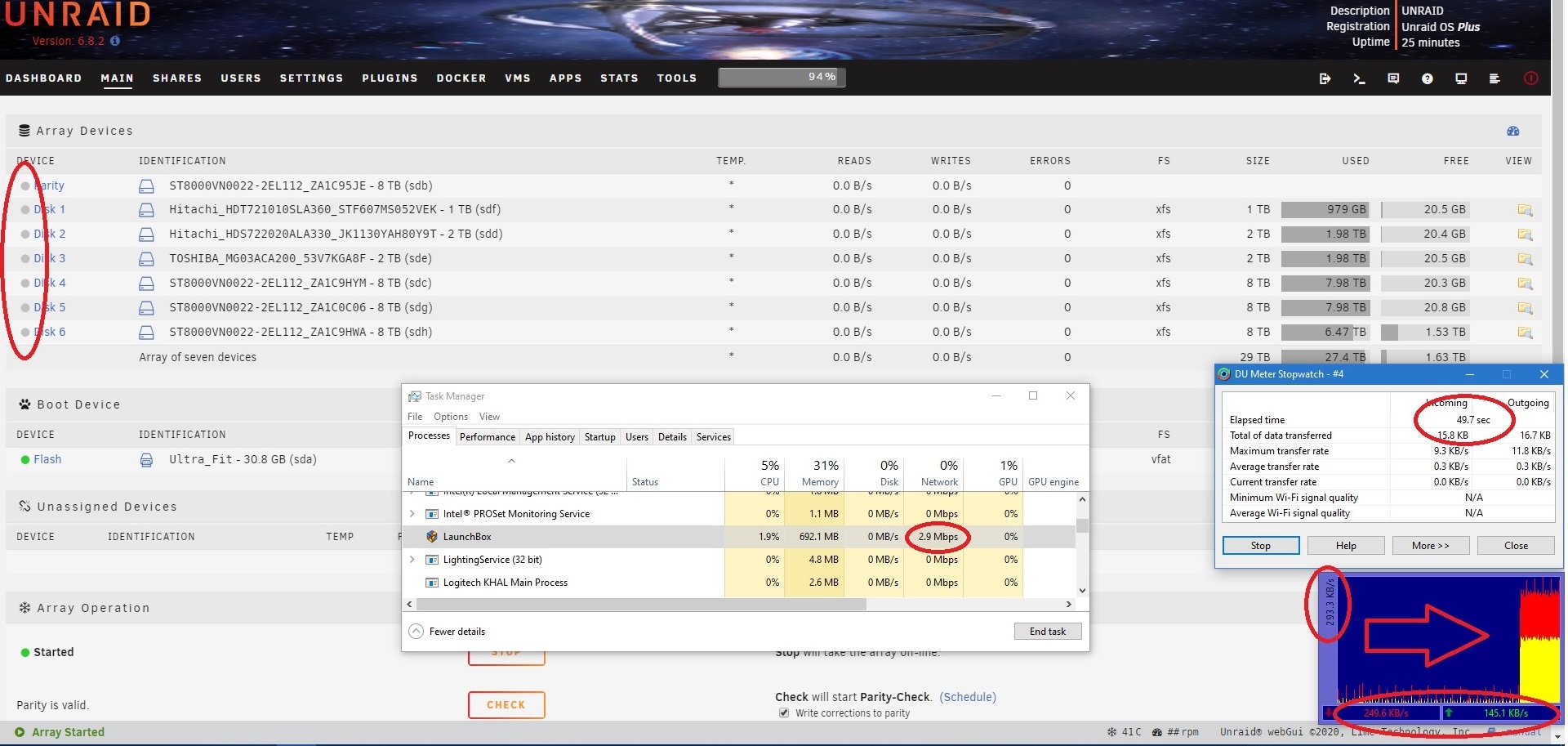Click Disk 6 free-space bar 1.53 TB
This screenshot has width=1568, height=746.
click(1427, 333)
